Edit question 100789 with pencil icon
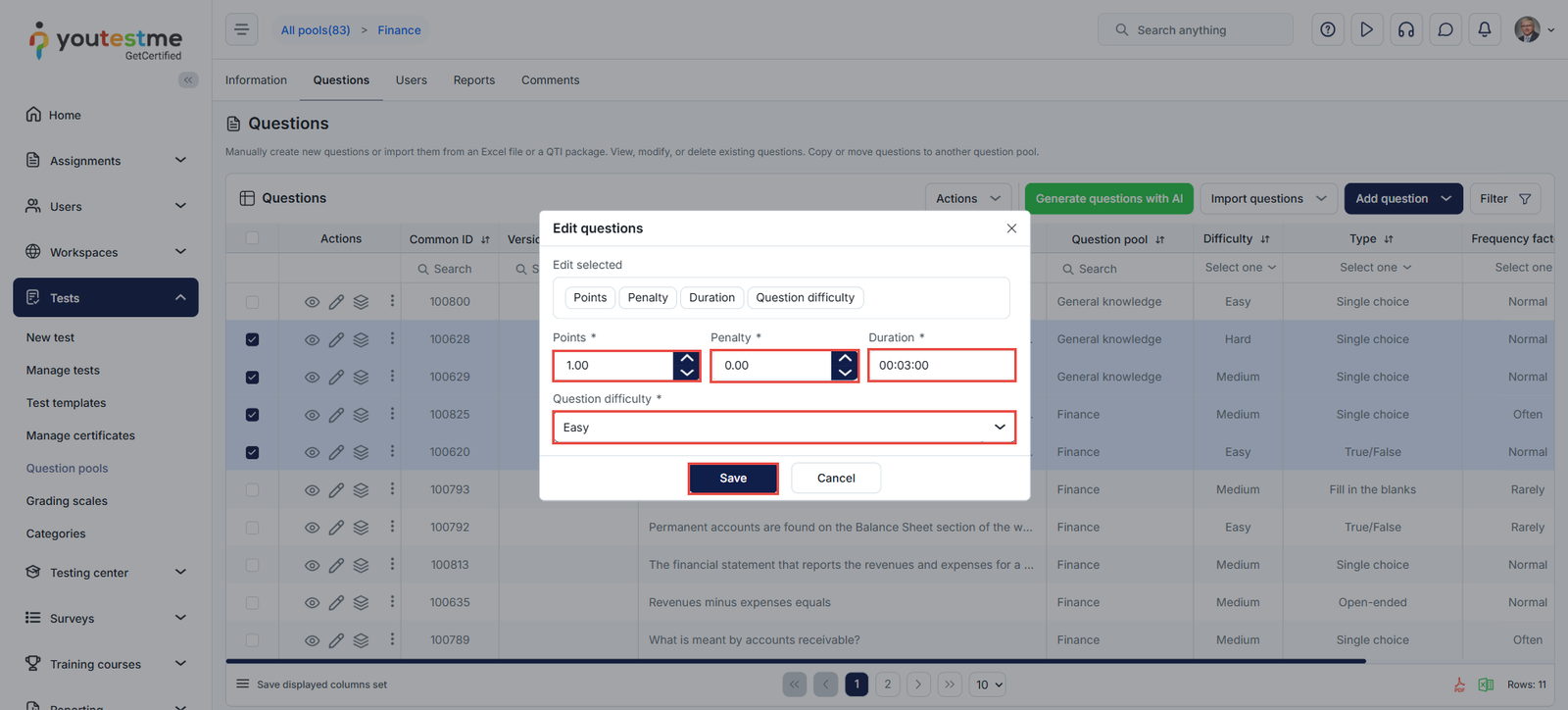1568x710 pixels. coord(336,640)
